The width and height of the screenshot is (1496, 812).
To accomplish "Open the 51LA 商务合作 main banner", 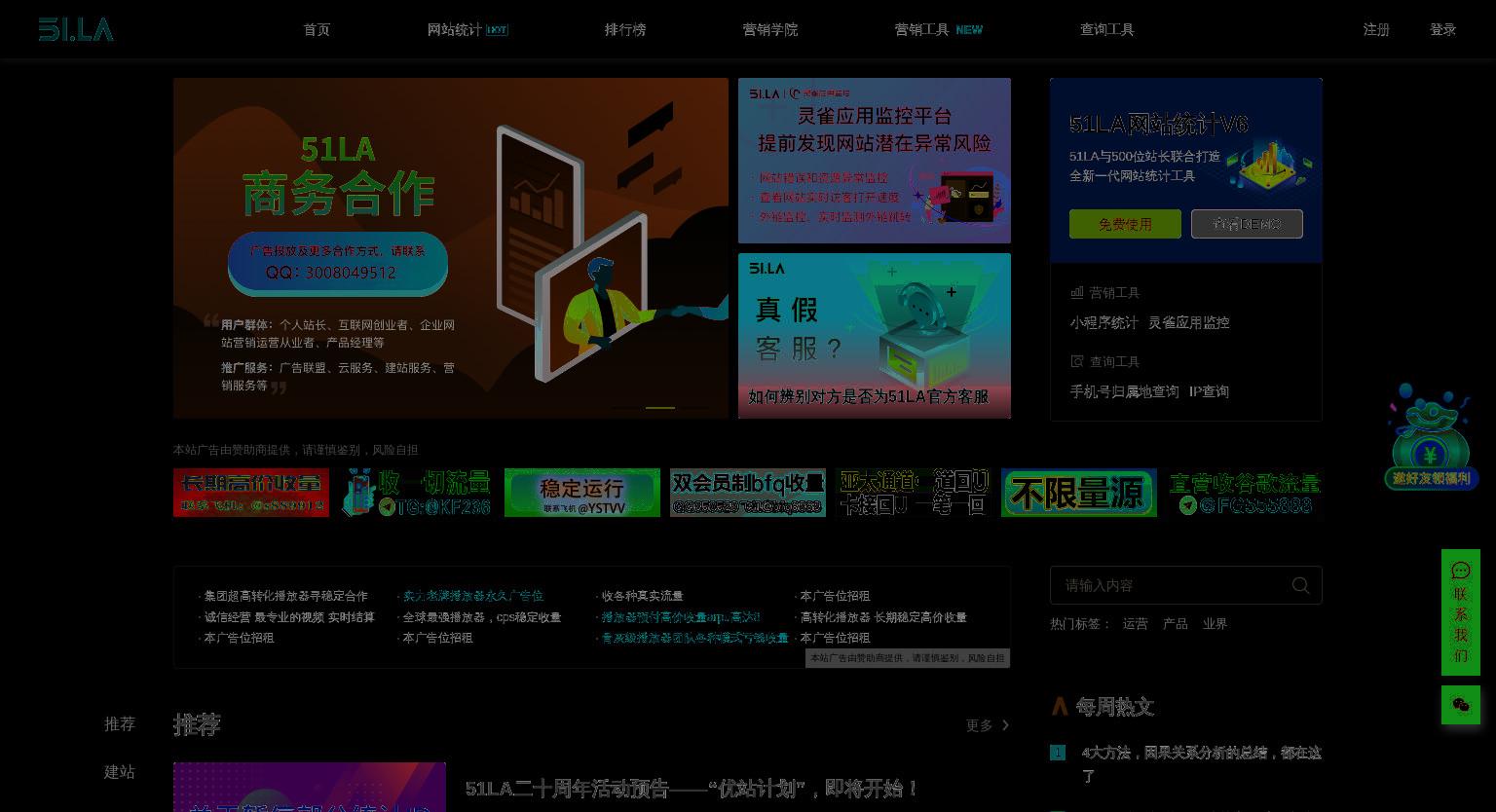I will point(451,248).
